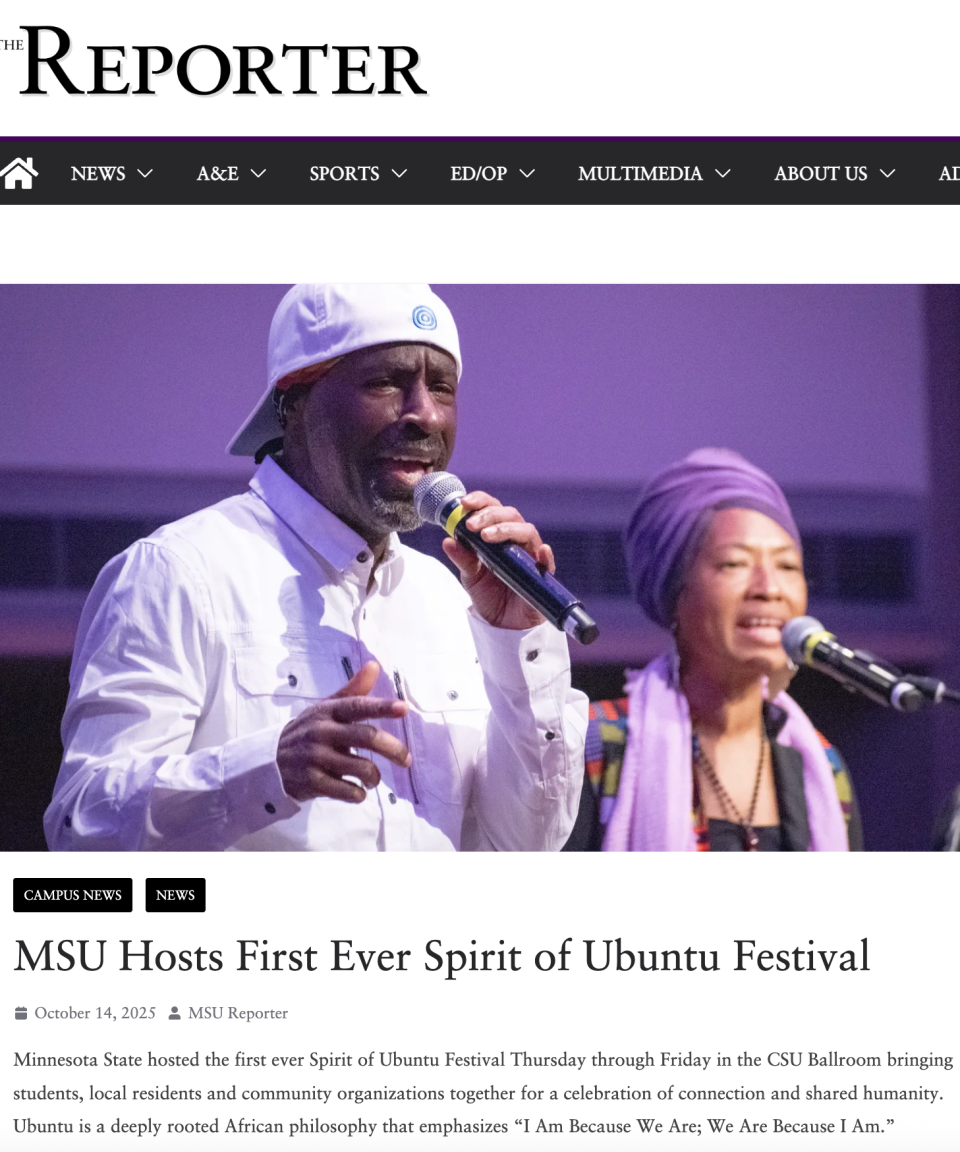The height and width of the screenshot is (1152, 960).
Task: Expand the A&E menu chevron
Action: click(259, 173)
